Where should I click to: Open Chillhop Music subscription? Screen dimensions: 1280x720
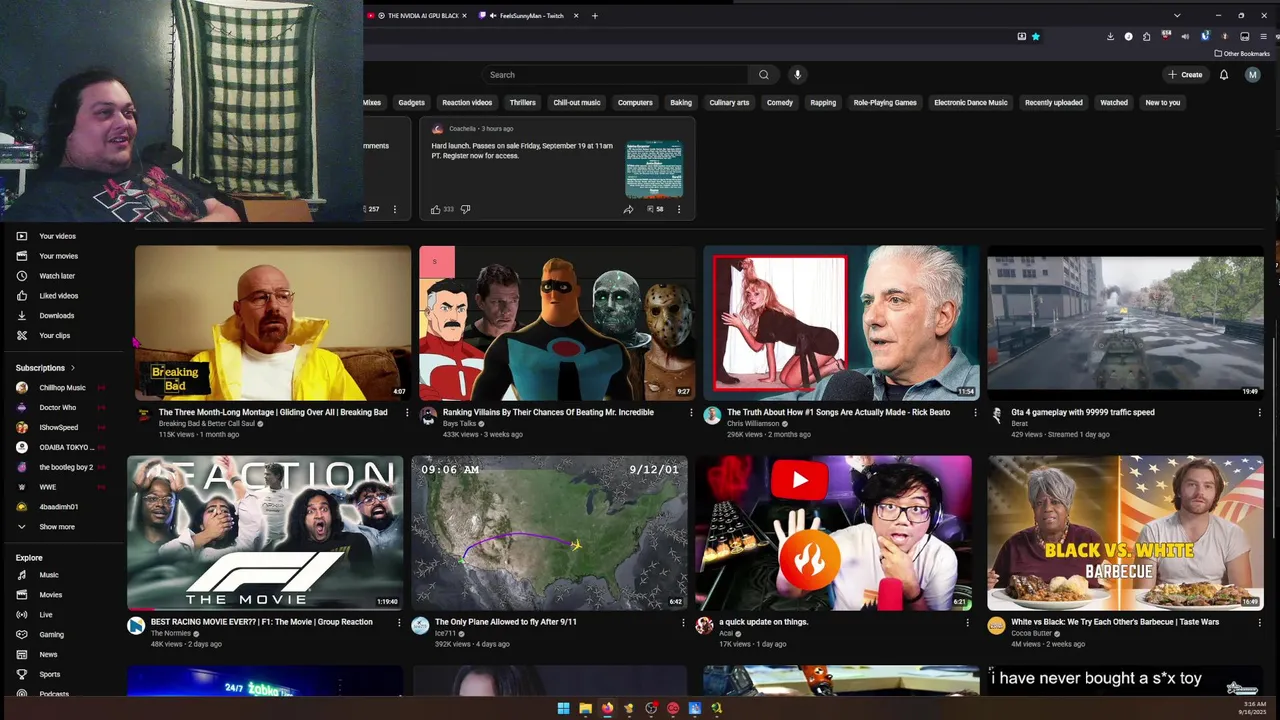click(60, 388)
